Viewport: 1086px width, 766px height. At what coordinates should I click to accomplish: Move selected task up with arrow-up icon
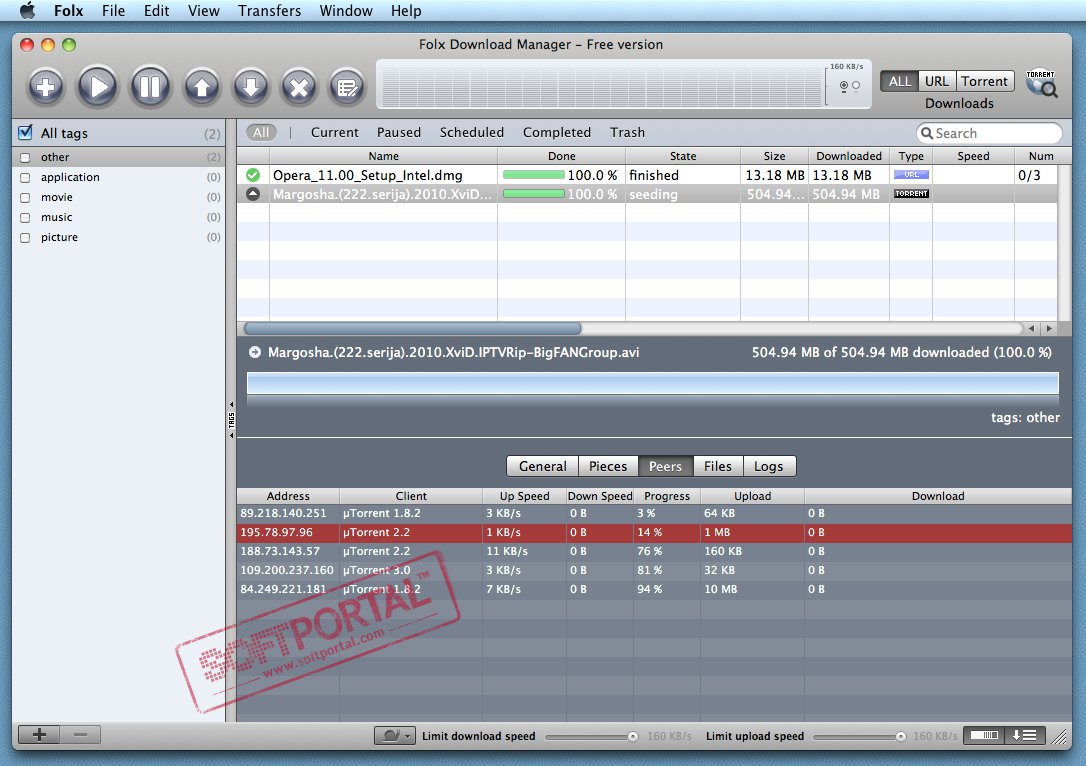(x=202, y=87)
